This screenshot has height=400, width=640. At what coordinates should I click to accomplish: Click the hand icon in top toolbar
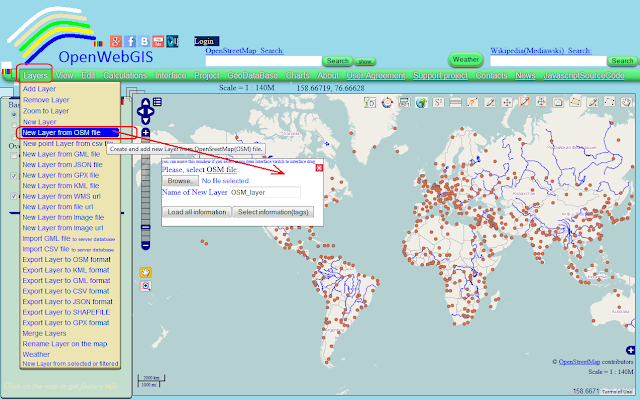pyautogui.click(x=627, y=102)
